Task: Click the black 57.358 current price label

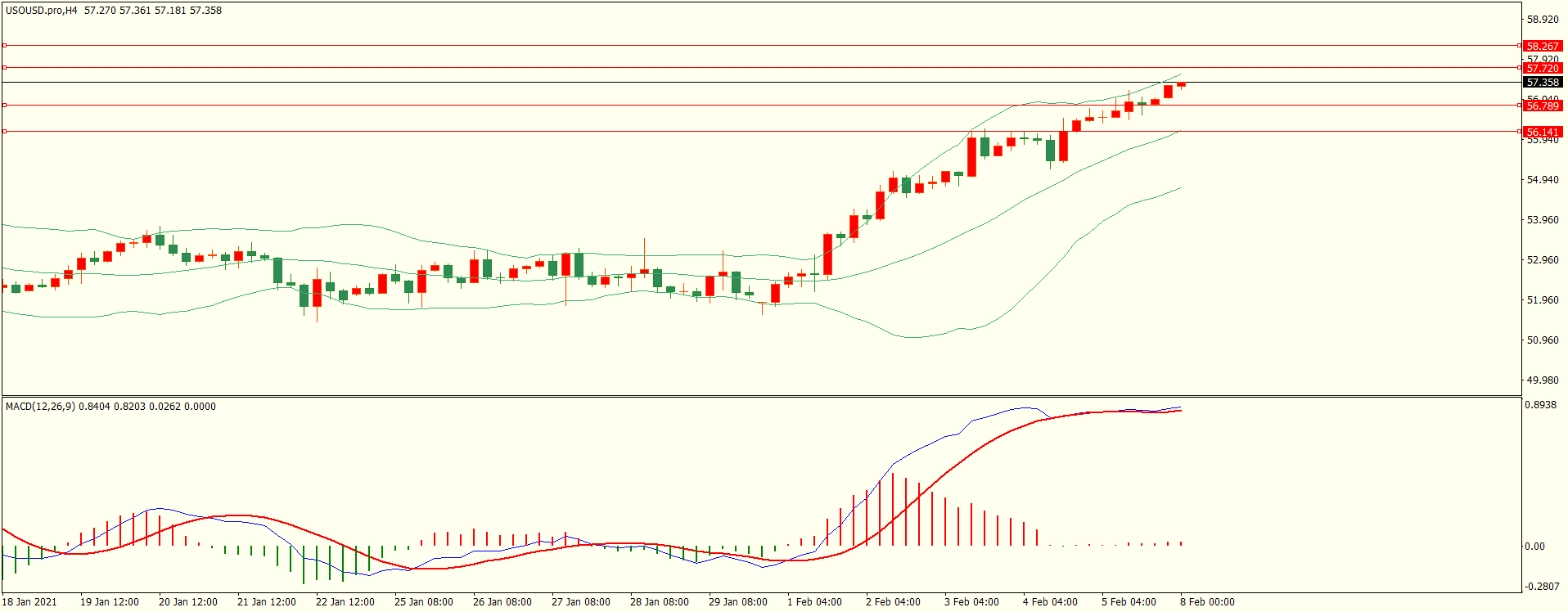Action: (x=1543, y=83)
